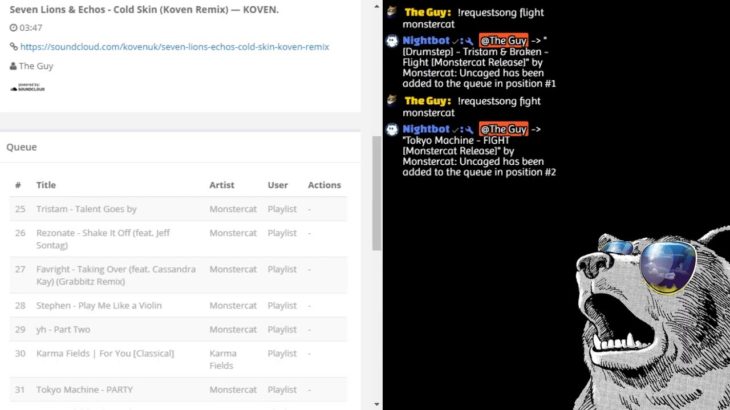Click The Guy's avatar badge on the flight message

(x=392, y=12)
